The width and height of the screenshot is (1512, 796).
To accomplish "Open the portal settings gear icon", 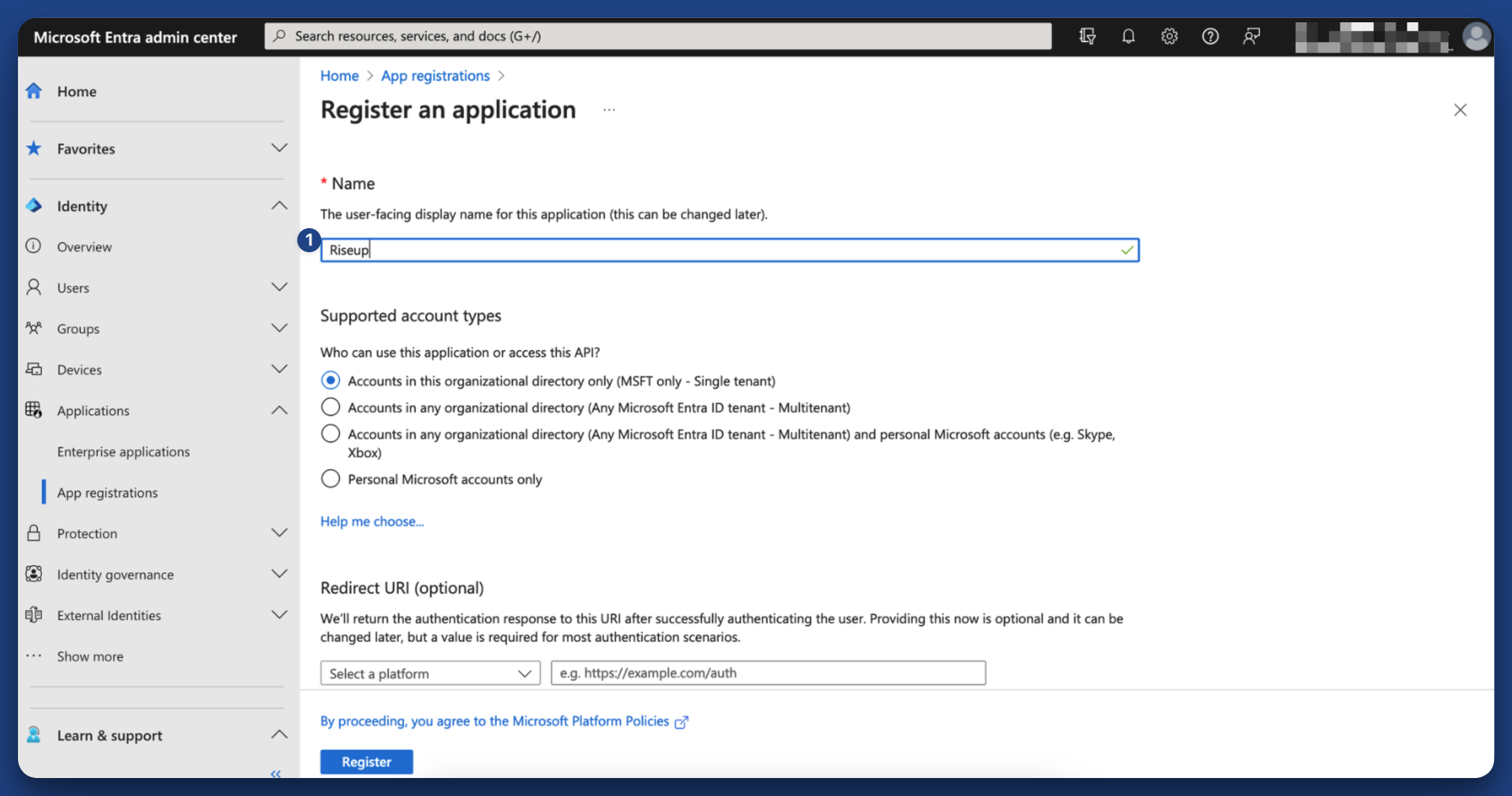I will [x=1169, y=36].
